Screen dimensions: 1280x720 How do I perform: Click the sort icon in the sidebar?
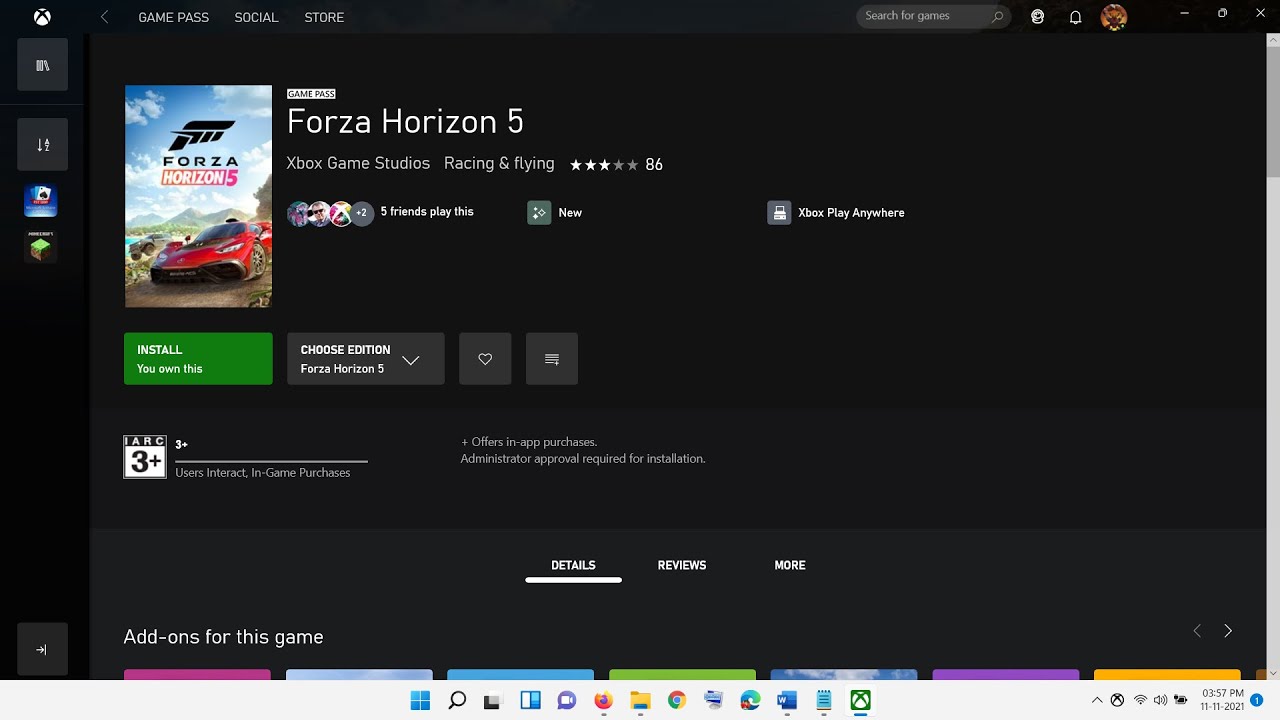click(x=42, y=144)
